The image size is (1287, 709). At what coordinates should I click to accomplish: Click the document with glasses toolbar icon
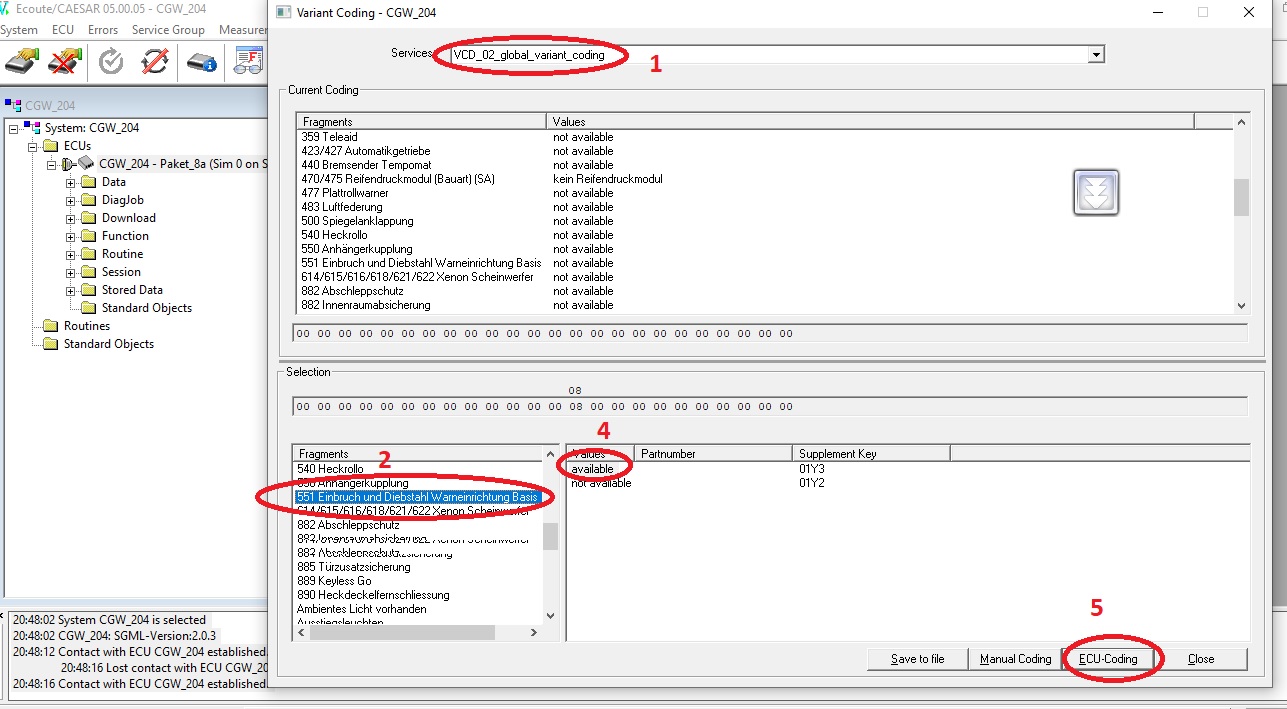[248, 62]
